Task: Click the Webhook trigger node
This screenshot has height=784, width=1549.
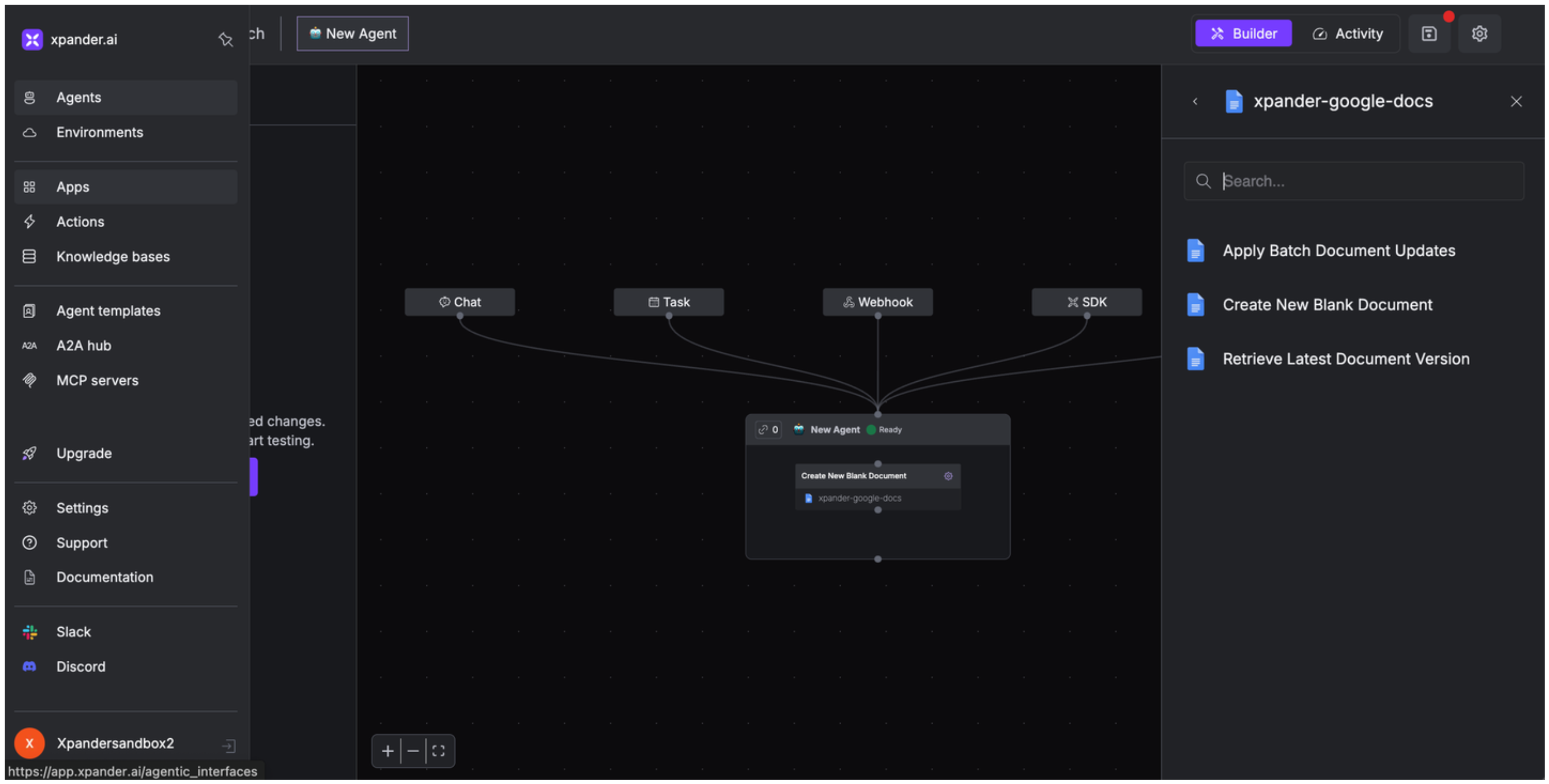Action: 877,302
